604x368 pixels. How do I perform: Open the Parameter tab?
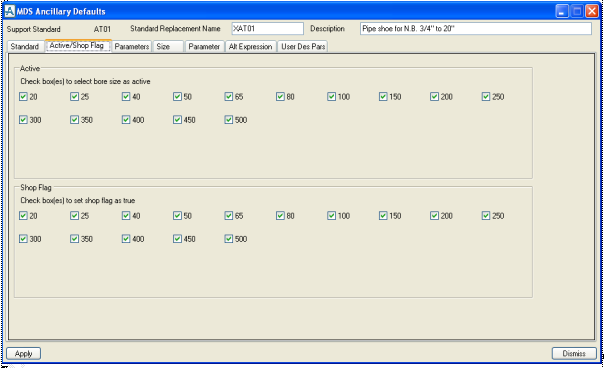pos(205,47)
